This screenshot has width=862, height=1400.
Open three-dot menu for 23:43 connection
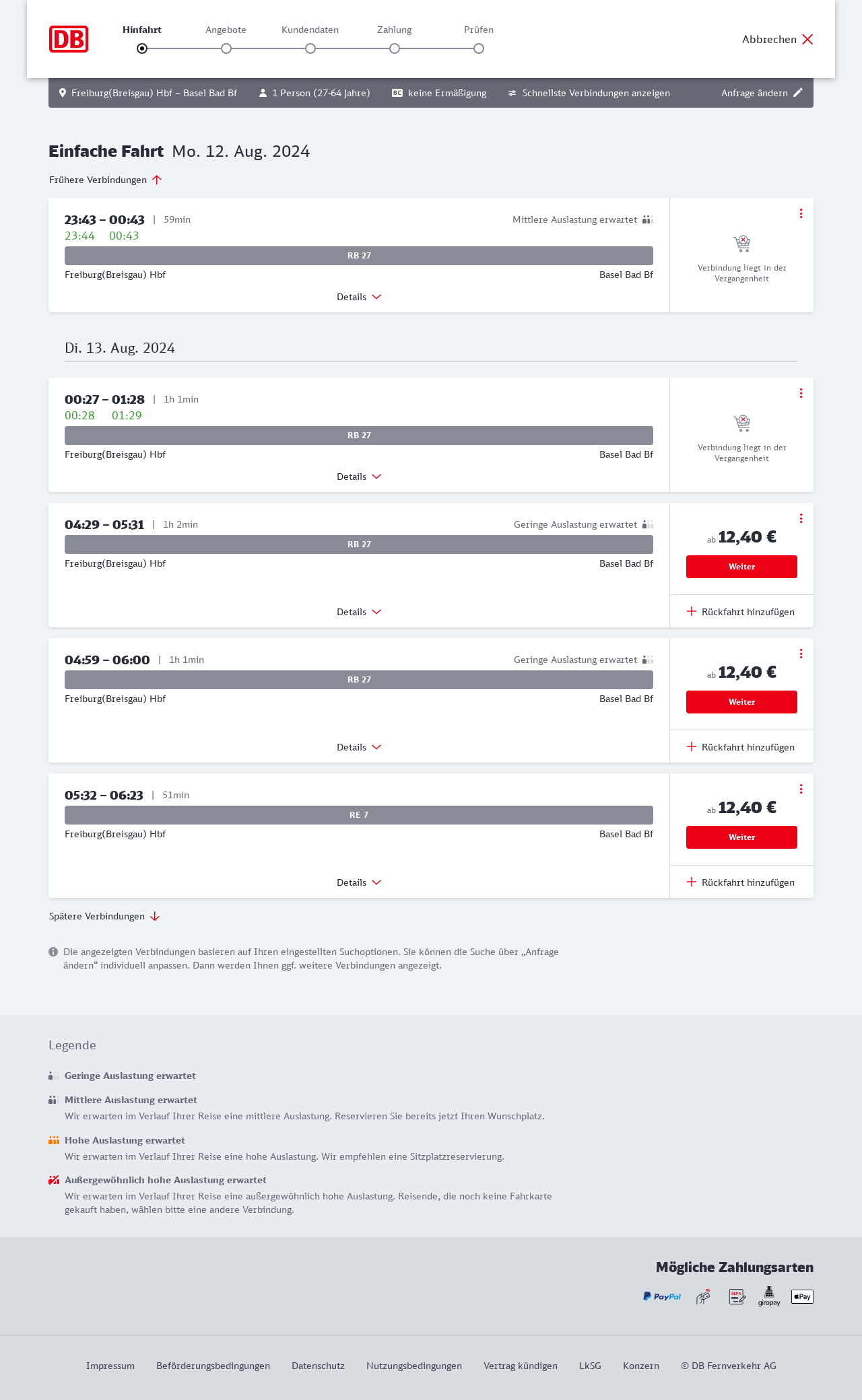click(x=801, y=213)
